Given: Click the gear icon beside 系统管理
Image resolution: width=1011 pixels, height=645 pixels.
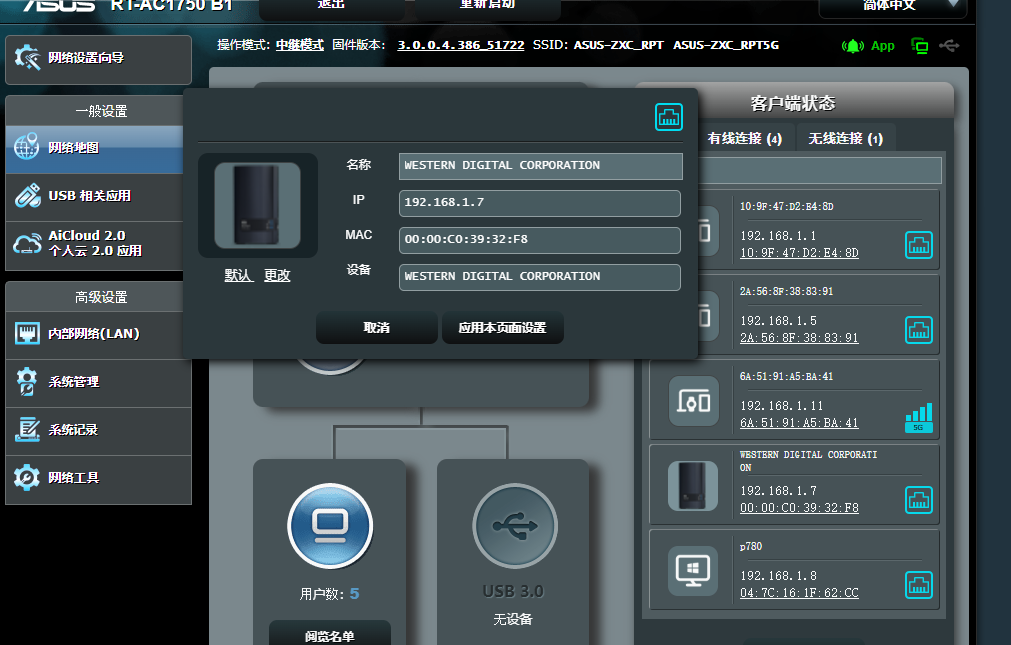Looking at the screenshot, I should pyautogui.click(x=26, y=381).
